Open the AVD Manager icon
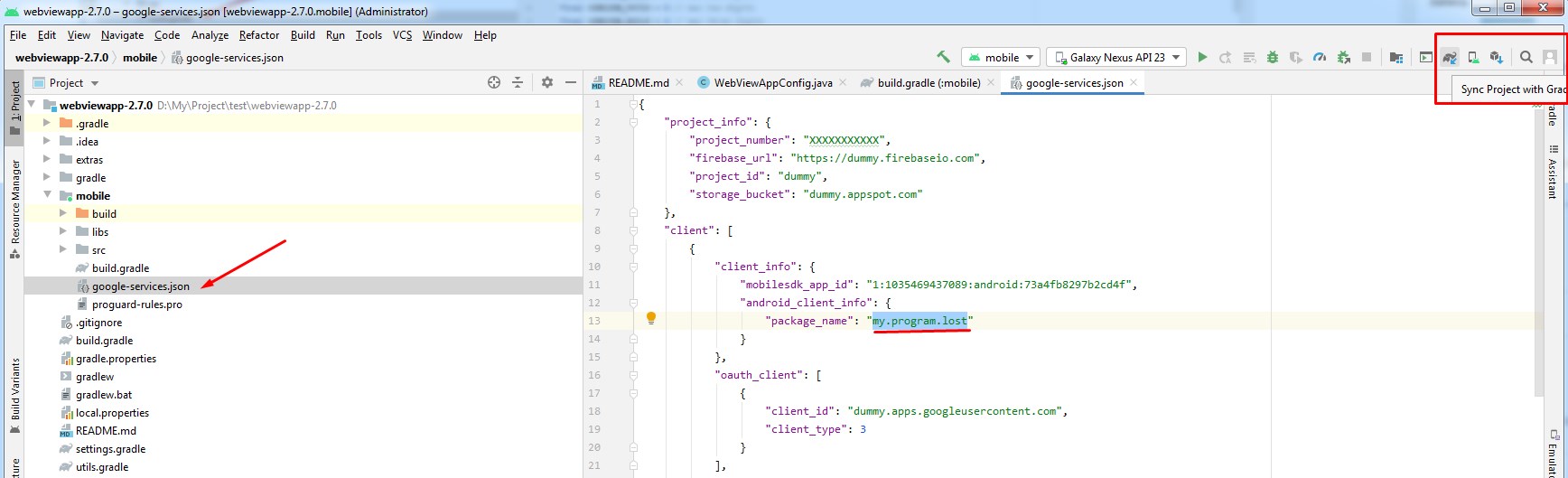The image size is (1568, 478). pyautogui.click(x=1473, y=58)
